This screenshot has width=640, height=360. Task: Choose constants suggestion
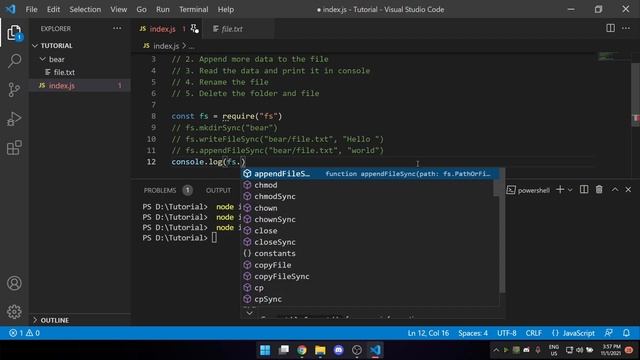(x=369, y=253)
